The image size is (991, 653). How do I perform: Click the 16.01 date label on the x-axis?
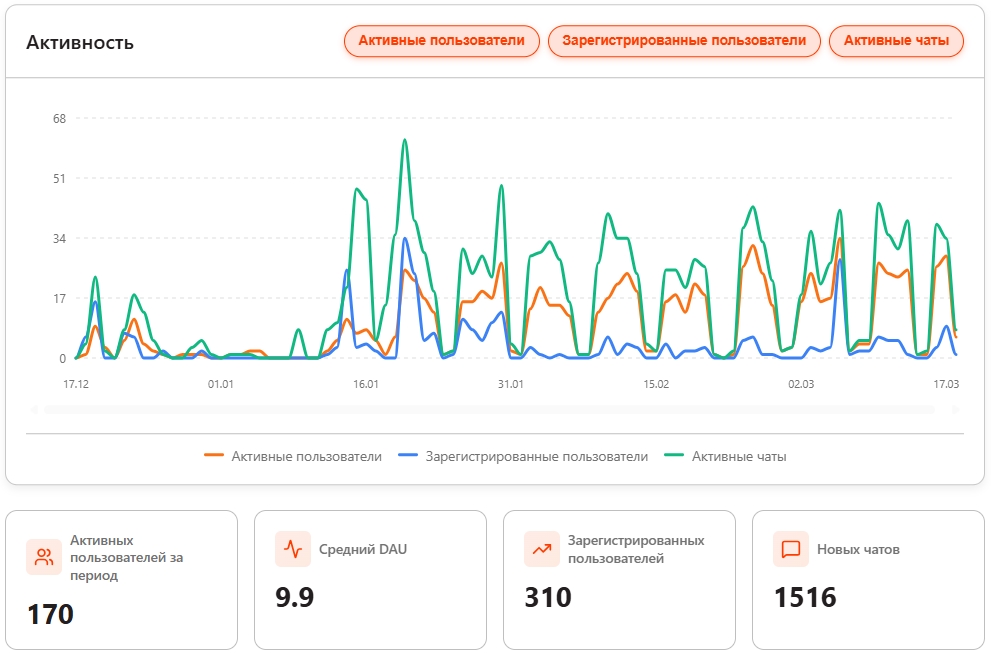pos(365,384)
